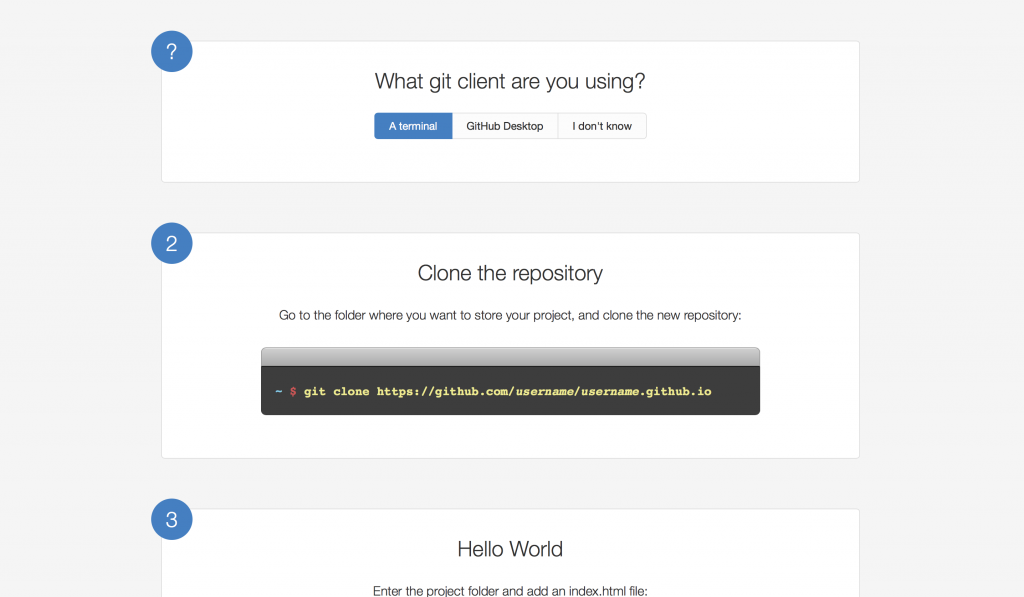
Task: Click the "Hello World" heading
Action: pos(510,549)
